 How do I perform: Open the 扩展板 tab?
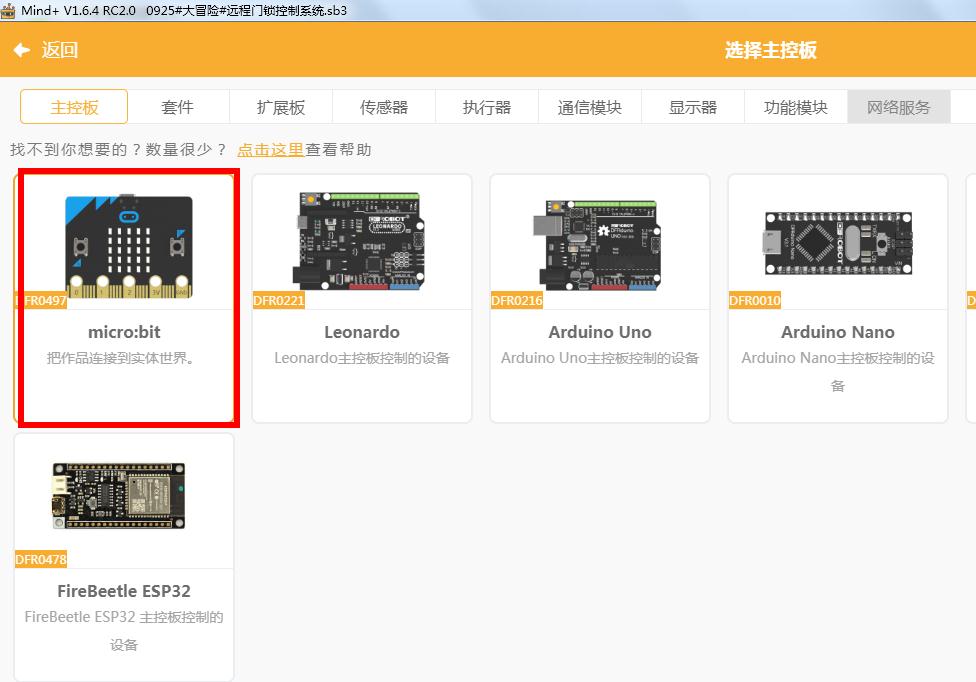[281, 107]
